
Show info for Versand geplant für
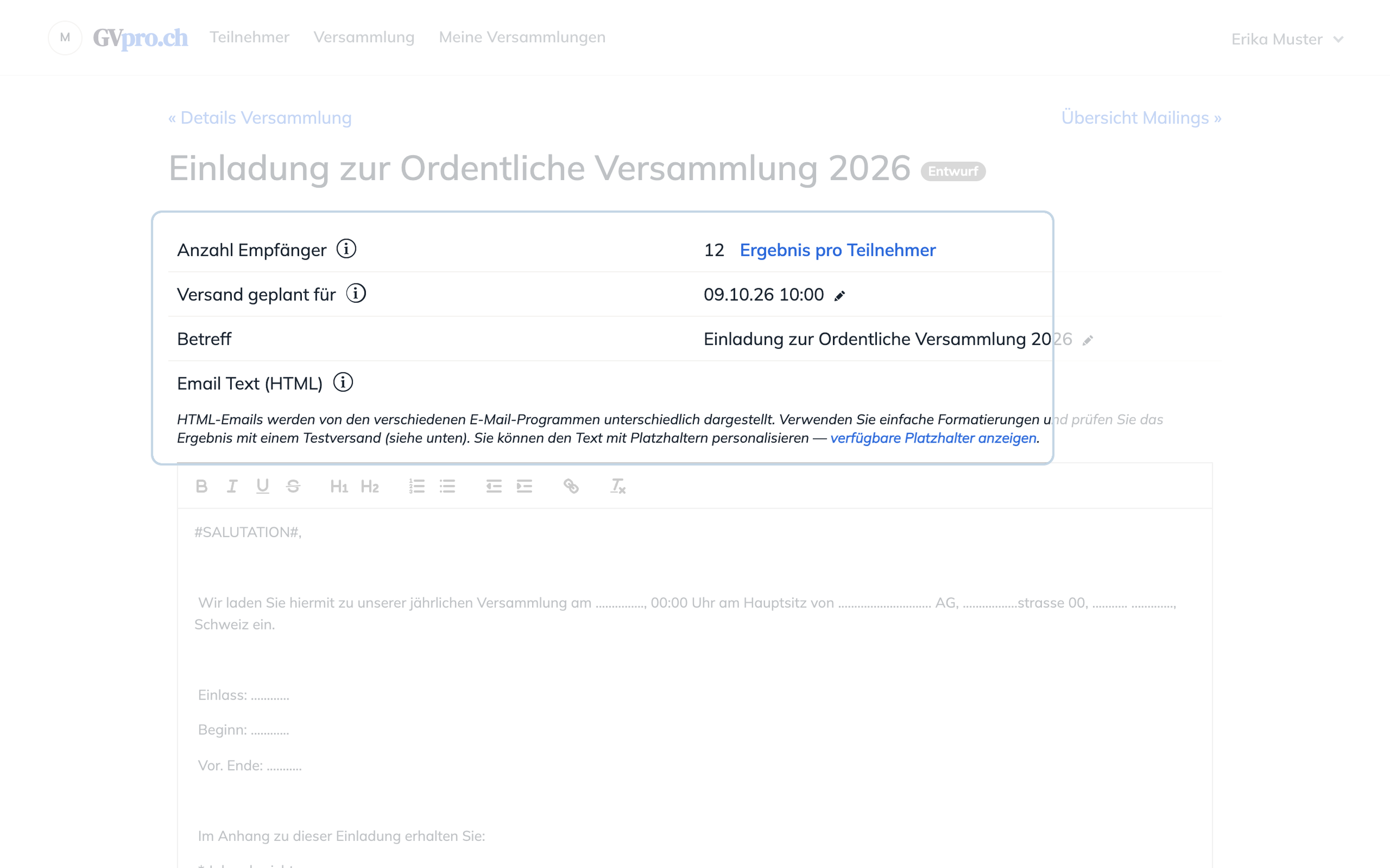355,293
